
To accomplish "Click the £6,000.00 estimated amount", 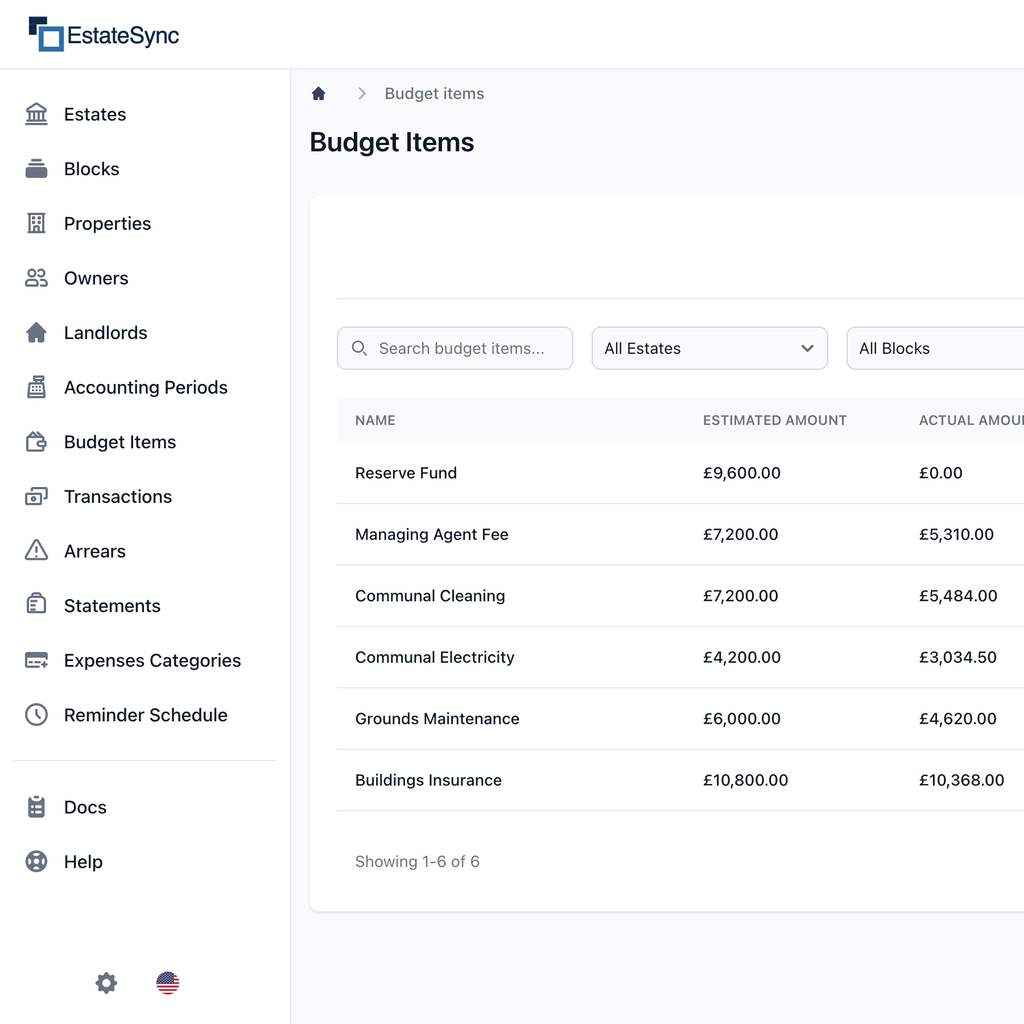I will pos(742,718).
